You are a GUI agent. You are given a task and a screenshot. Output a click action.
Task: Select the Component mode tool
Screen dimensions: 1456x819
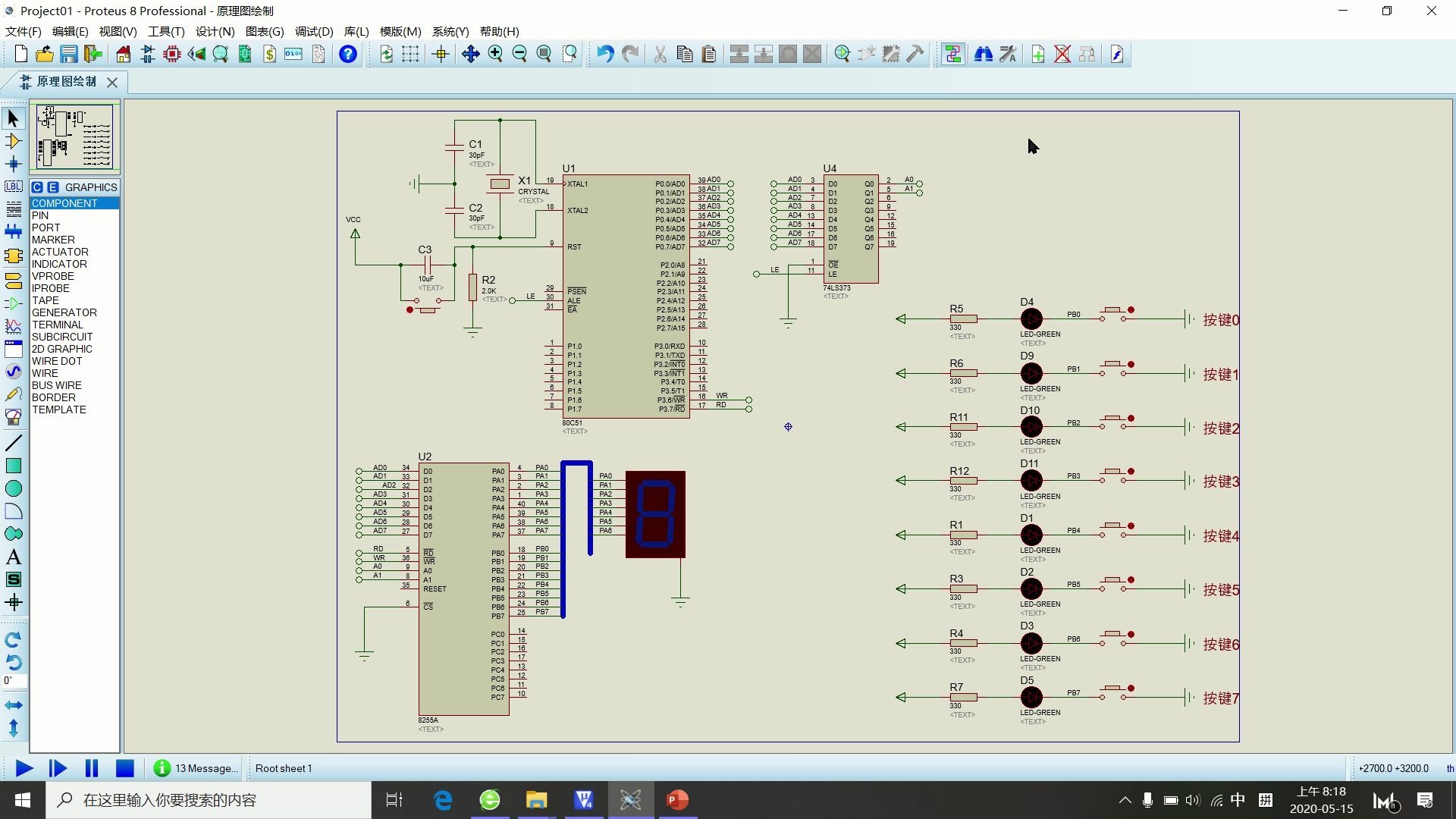tap(13, 141)
